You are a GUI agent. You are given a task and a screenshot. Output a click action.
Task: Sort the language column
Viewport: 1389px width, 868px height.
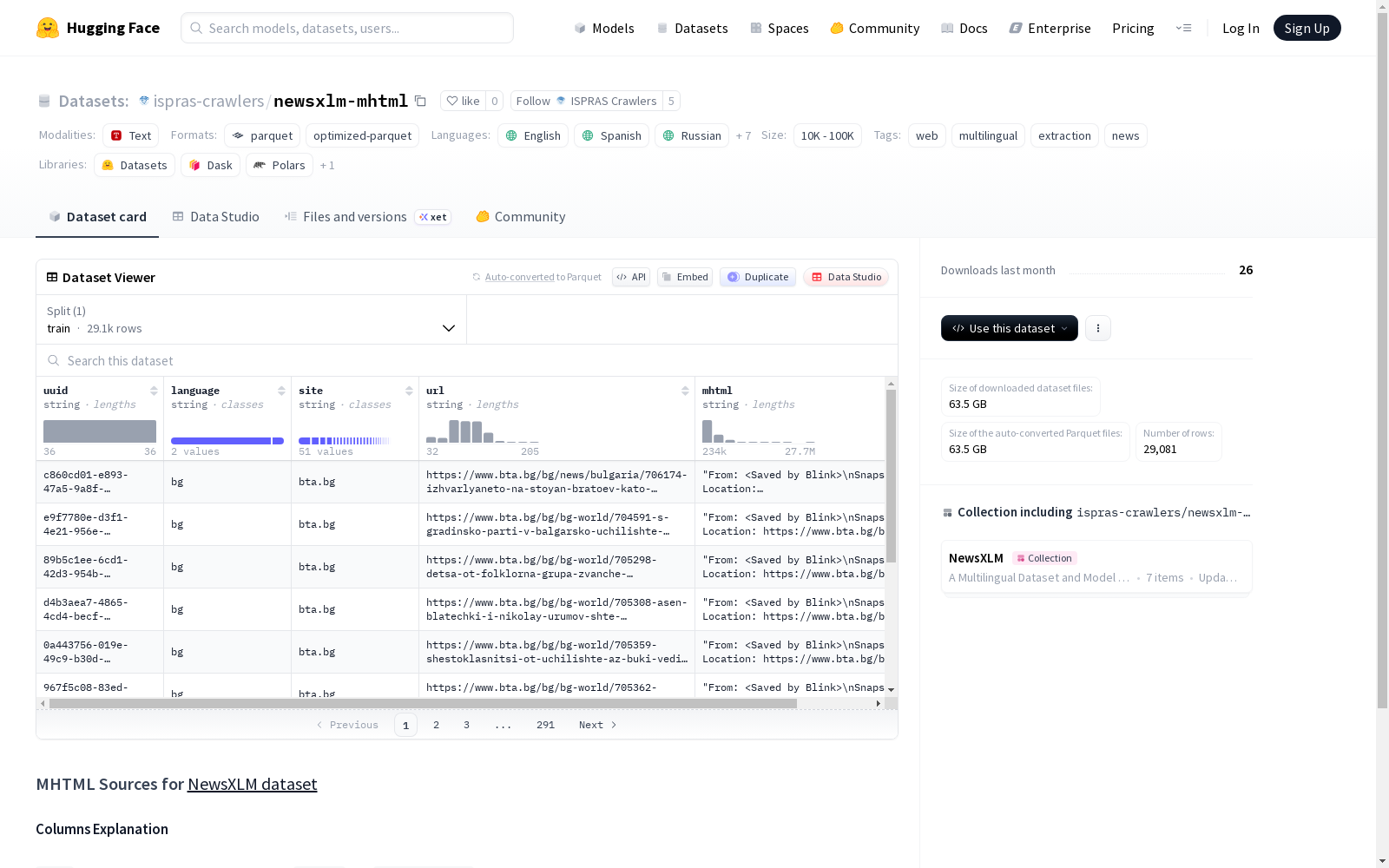[x=281, y=391]
